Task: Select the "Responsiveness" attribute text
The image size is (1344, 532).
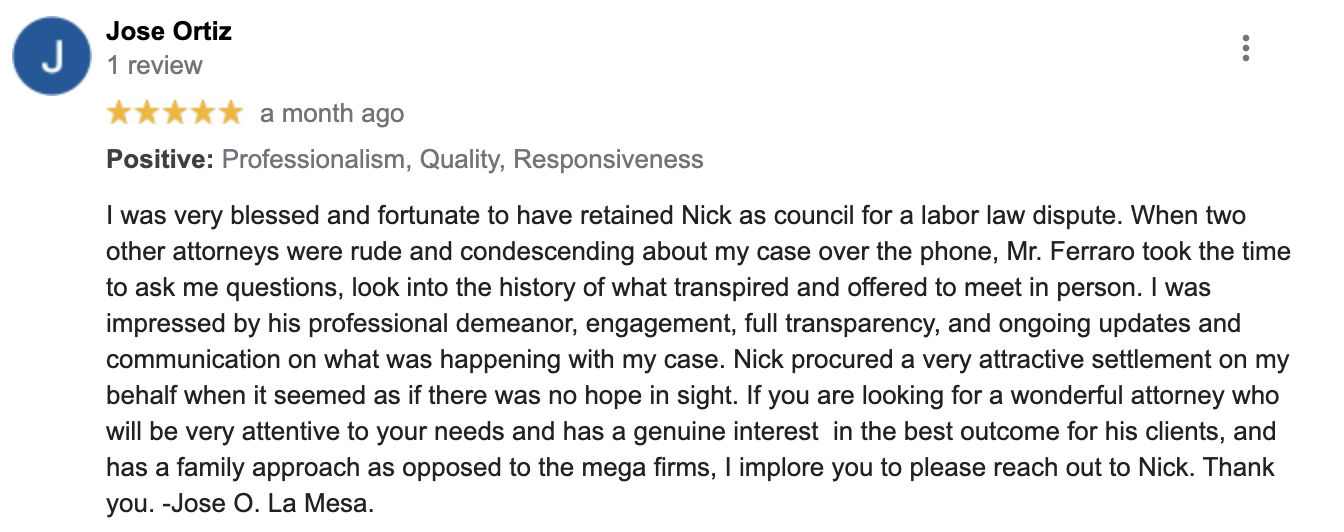Action: [x=608, y=159]
